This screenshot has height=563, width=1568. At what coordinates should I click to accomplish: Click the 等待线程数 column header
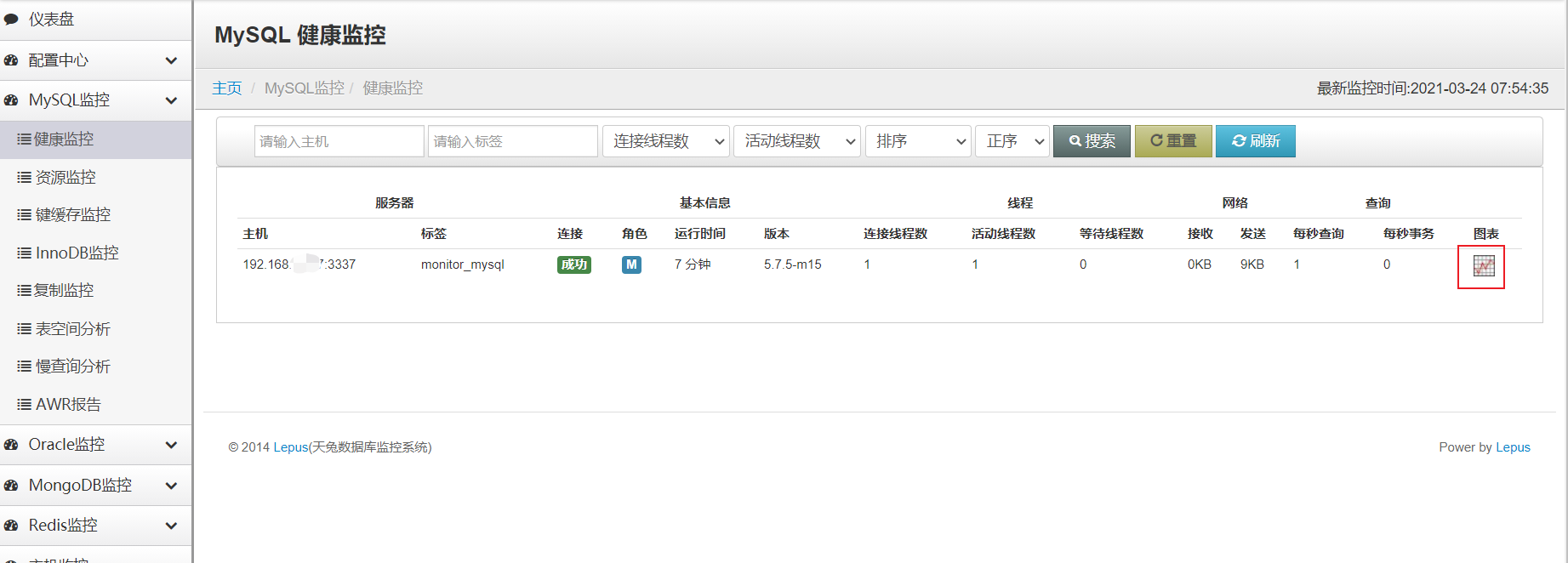coord(1111,234)
